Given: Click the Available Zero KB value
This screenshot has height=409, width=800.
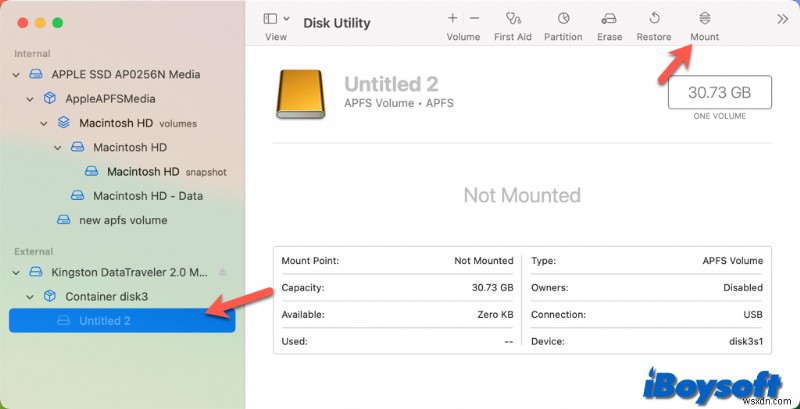Looking at the screenshot, I should click(x=495, y=315).
